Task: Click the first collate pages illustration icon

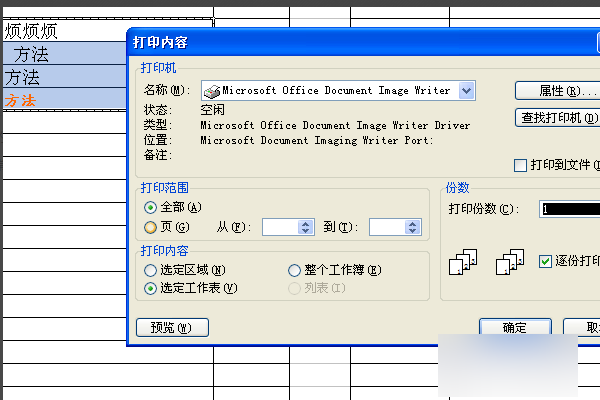Action: pos(463,262)
